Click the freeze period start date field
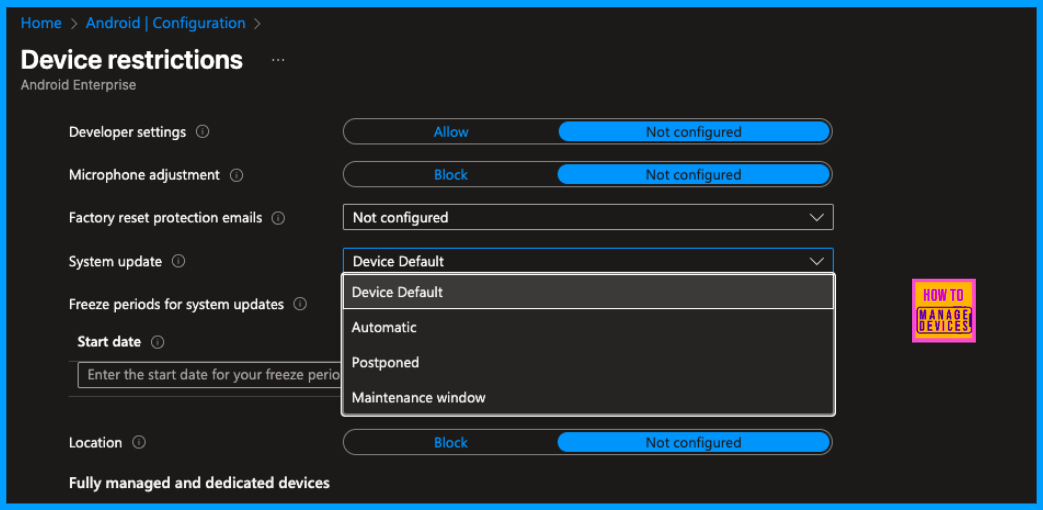 pyautogui.click(x=210, y=374)
